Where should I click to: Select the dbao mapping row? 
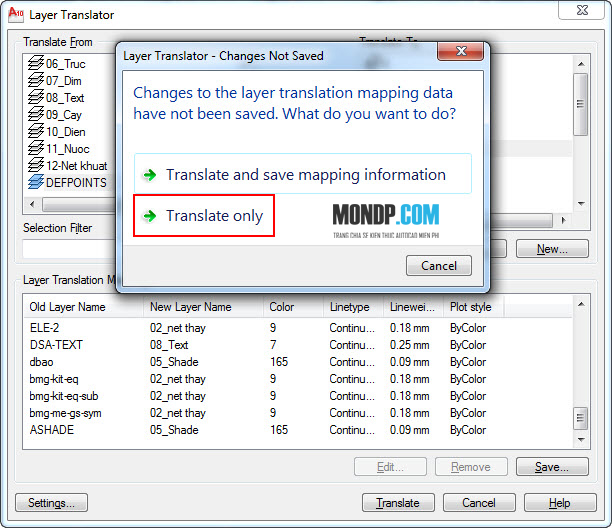click(x=297, y=362)
